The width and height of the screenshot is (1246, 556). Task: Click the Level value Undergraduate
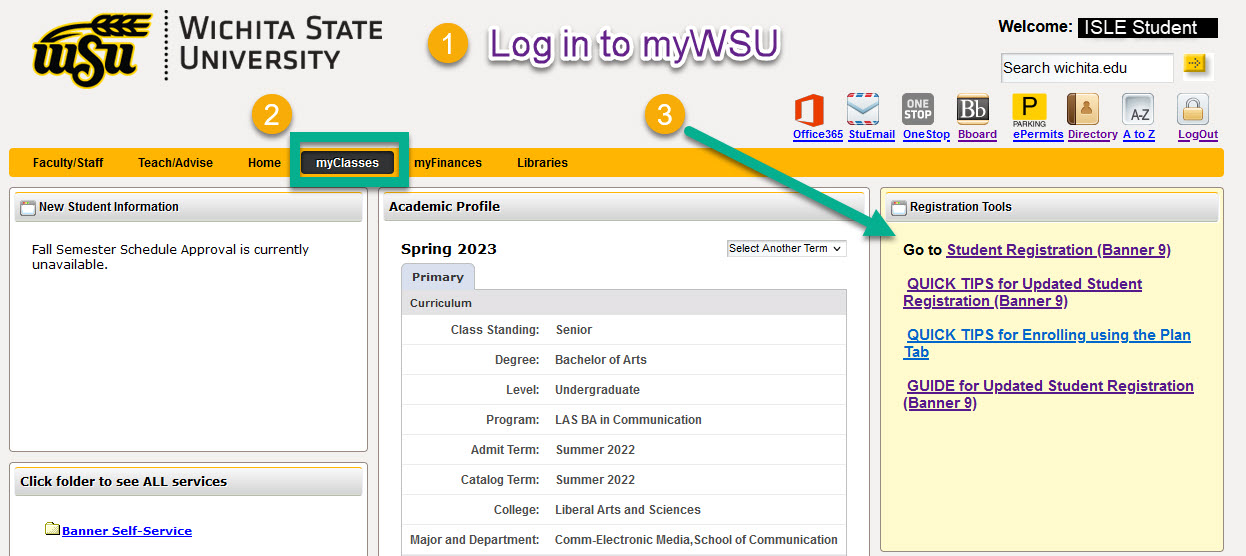(x=597, y=390)
